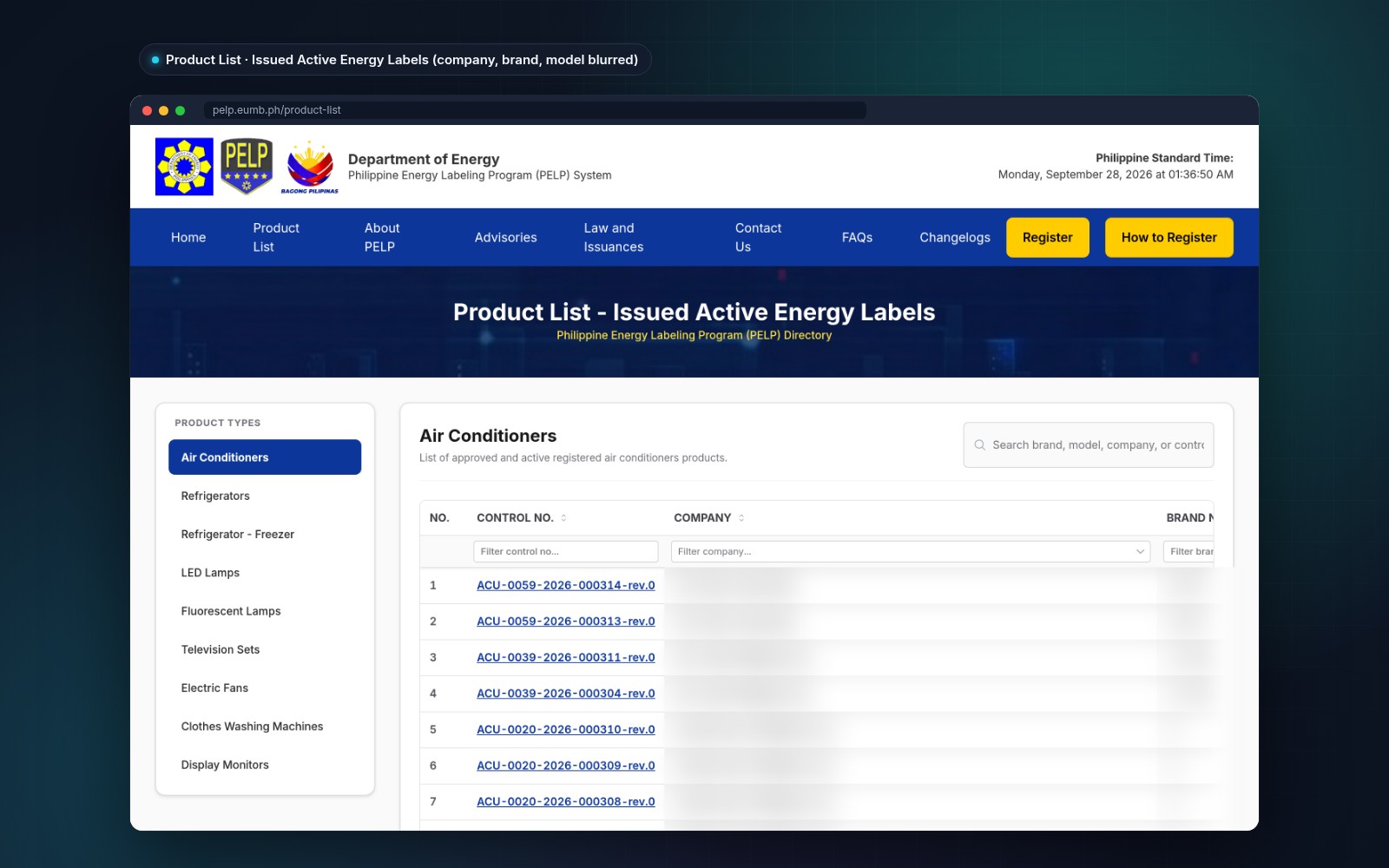The height and width of the screenshot is (868, 1389).
Task: Select Refrigerators product type
Action: point(265,496)
